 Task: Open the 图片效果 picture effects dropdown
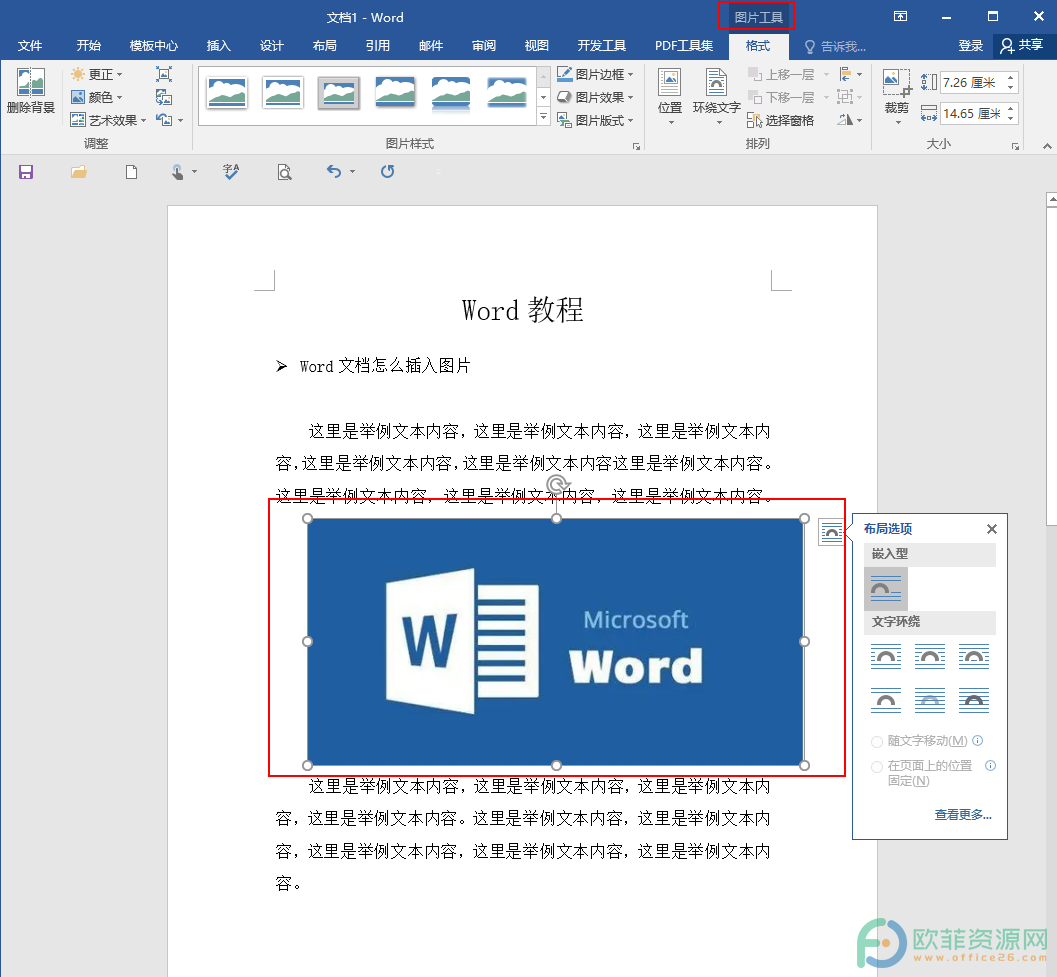(x=595, y=97)
